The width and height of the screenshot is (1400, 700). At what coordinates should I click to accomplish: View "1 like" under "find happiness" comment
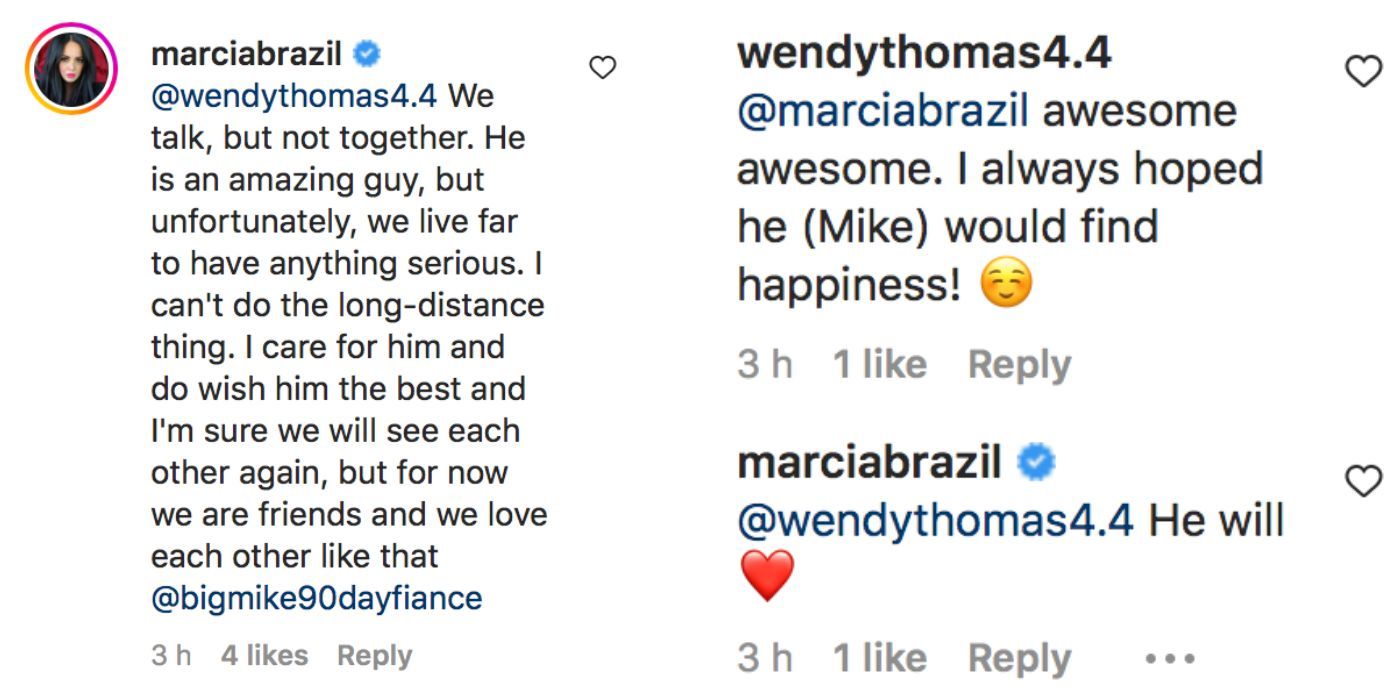tap(880, 365)
